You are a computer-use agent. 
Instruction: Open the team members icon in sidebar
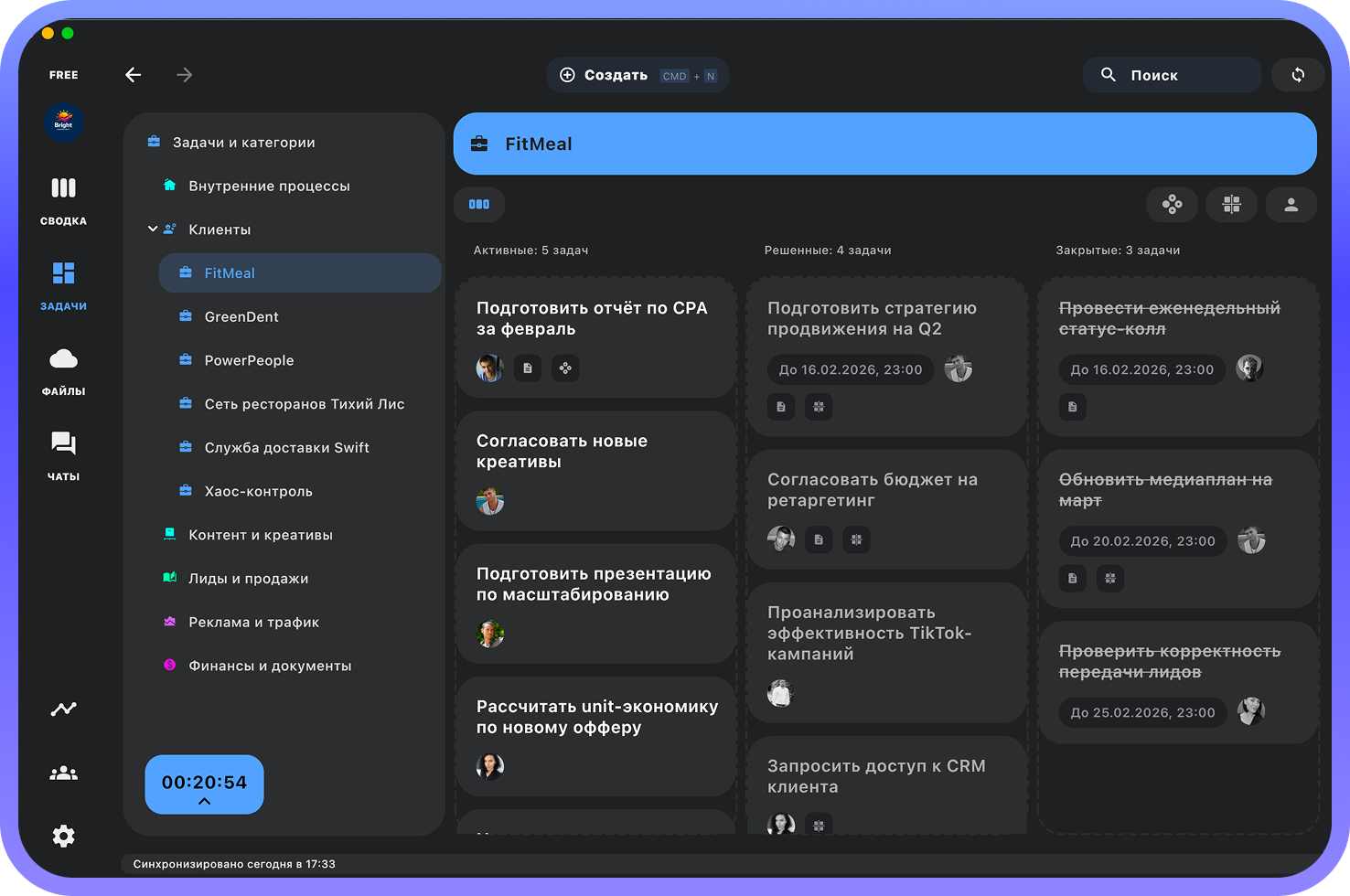[x=63, y=773]
